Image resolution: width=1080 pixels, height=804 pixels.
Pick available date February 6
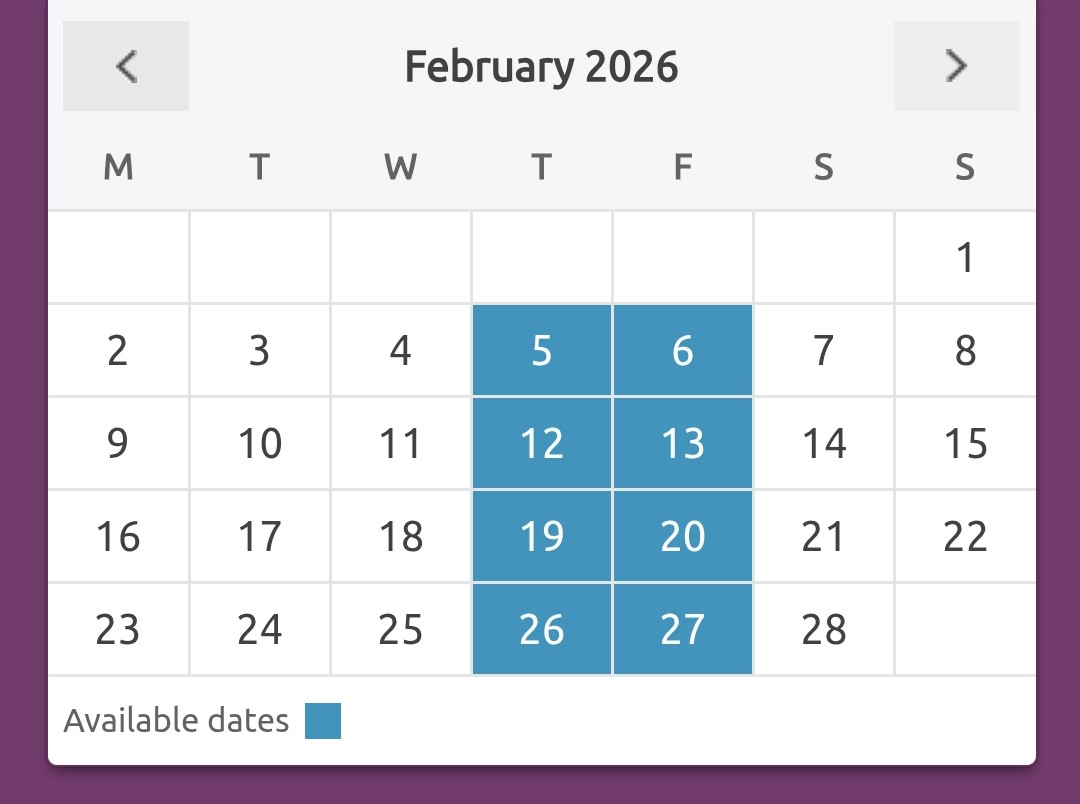pos(683,351)
